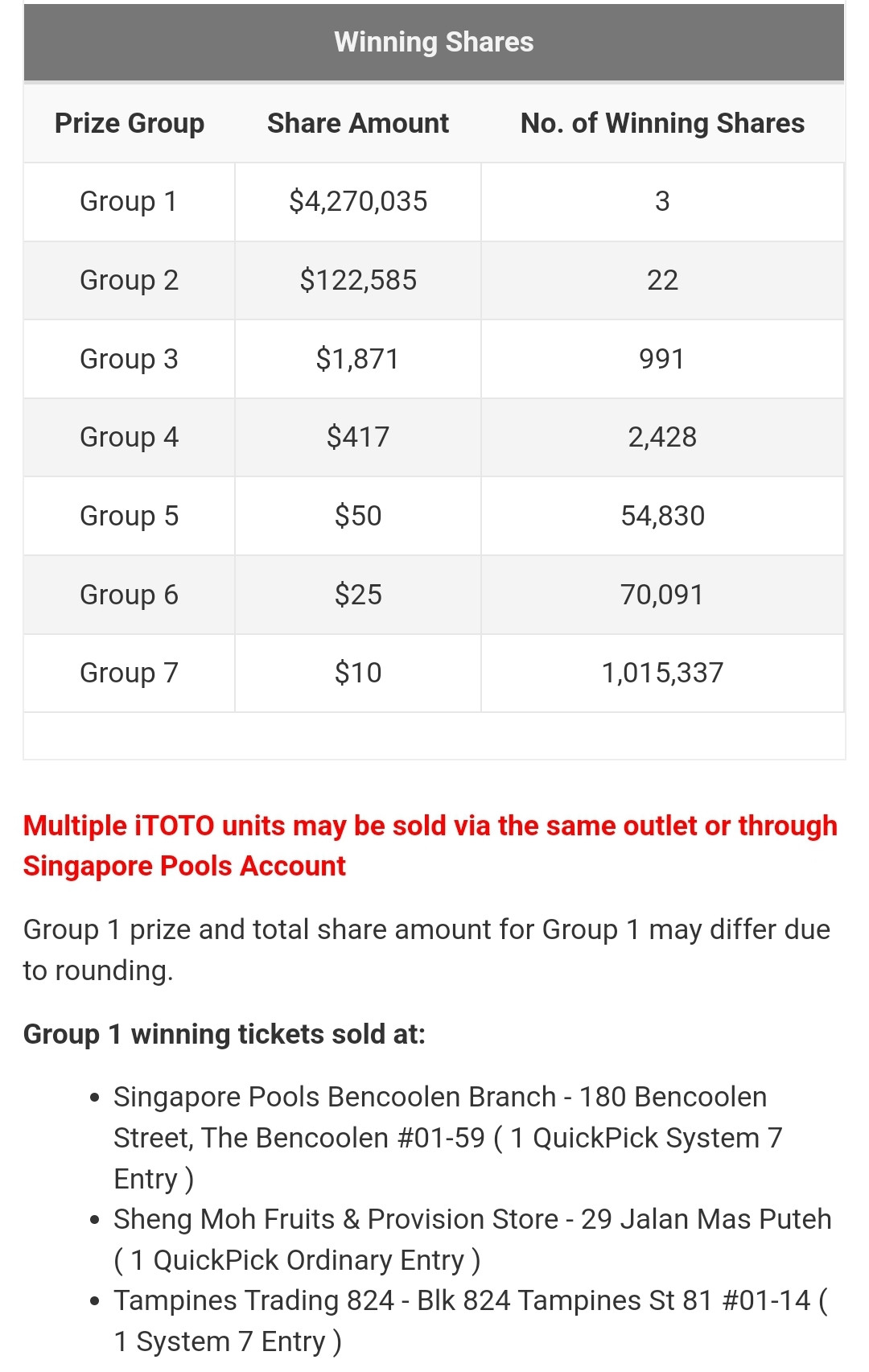Select the Group 7 row label
This screenshot has width=869, height=1372.
pyautogui.click(x=129, y=673)
